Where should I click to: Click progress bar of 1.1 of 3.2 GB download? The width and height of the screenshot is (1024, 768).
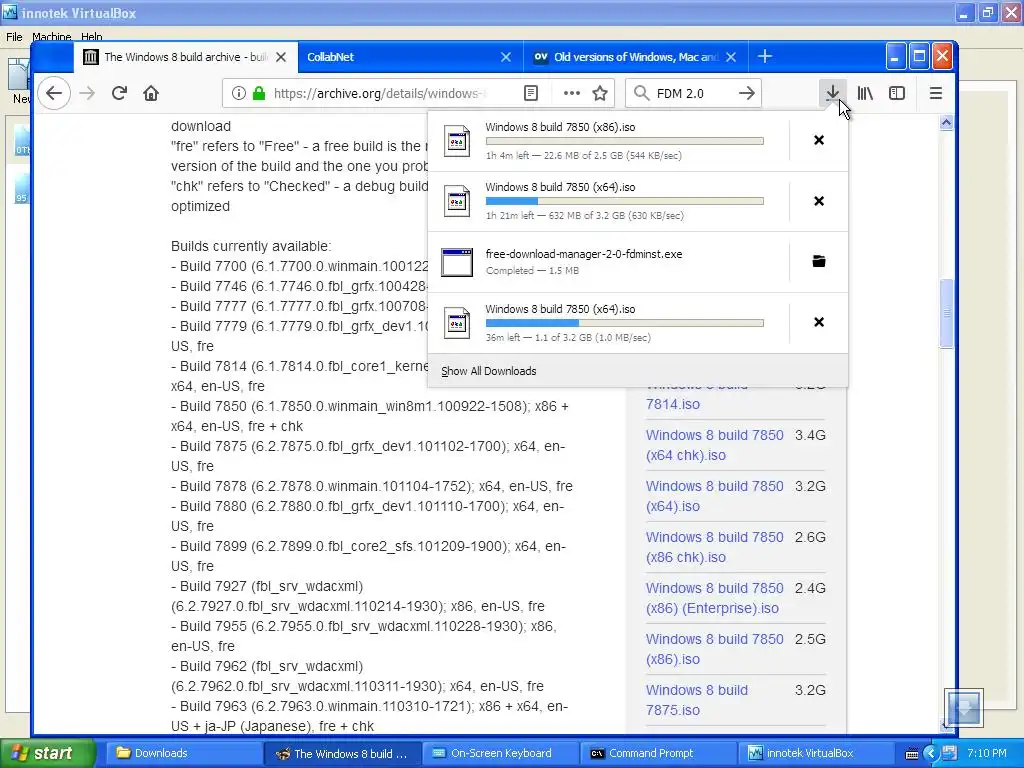tap(624, 323)
